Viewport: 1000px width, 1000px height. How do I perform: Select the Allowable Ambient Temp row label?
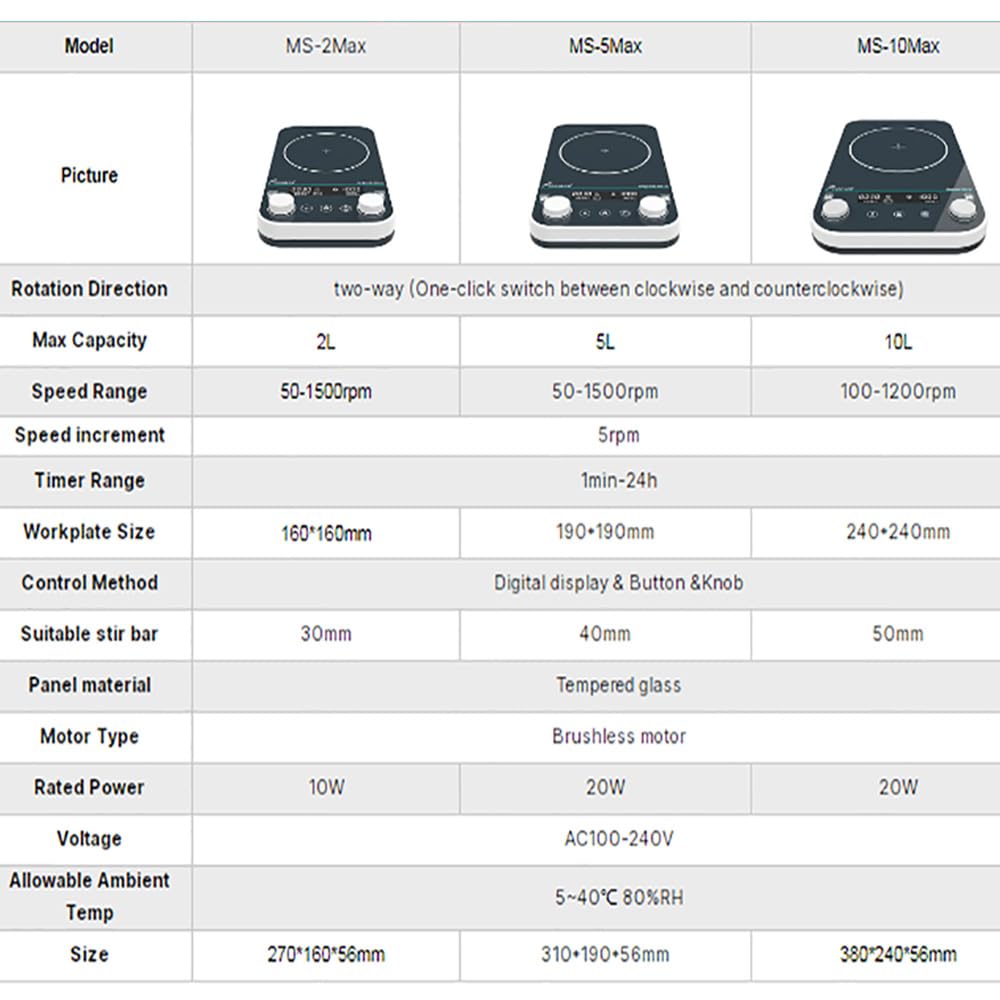[x=89, y=896]
